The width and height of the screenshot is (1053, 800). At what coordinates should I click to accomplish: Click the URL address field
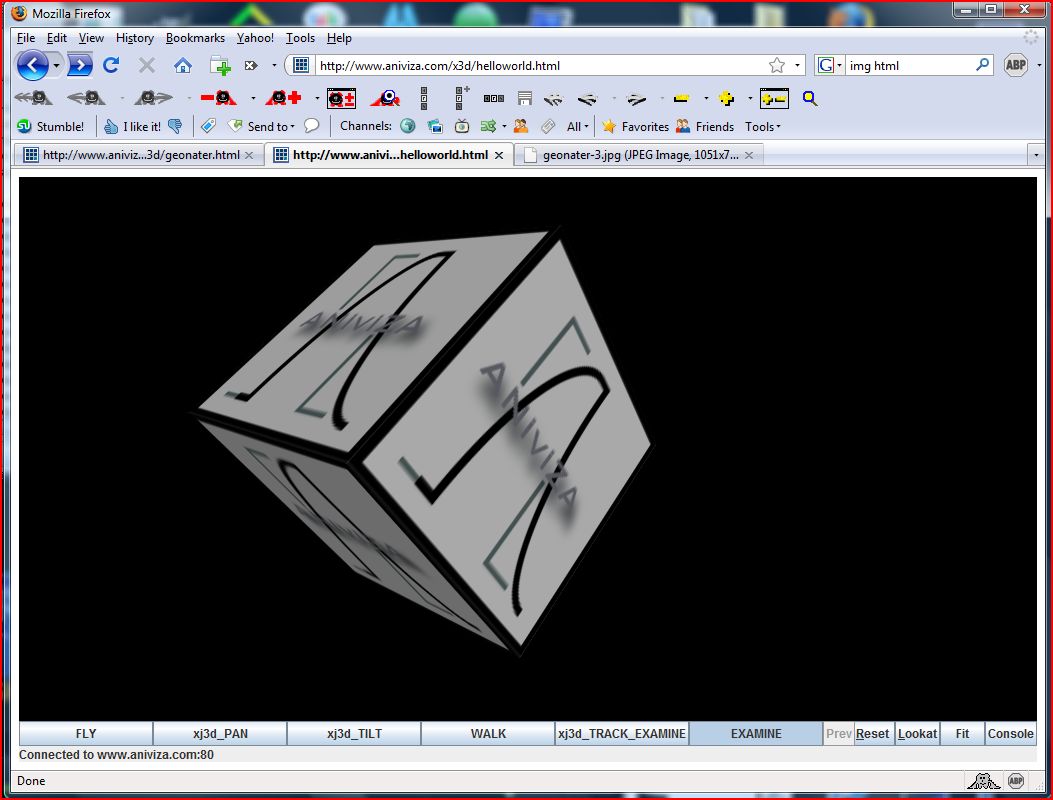coord(541,65)
